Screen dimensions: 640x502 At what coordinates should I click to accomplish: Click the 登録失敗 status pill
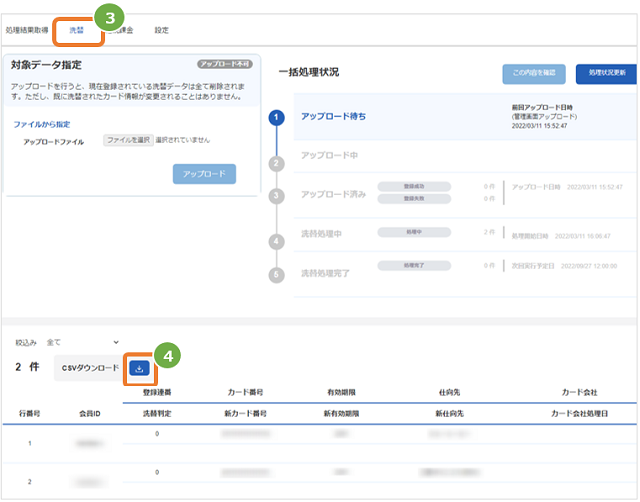click(x=414, y=199)
